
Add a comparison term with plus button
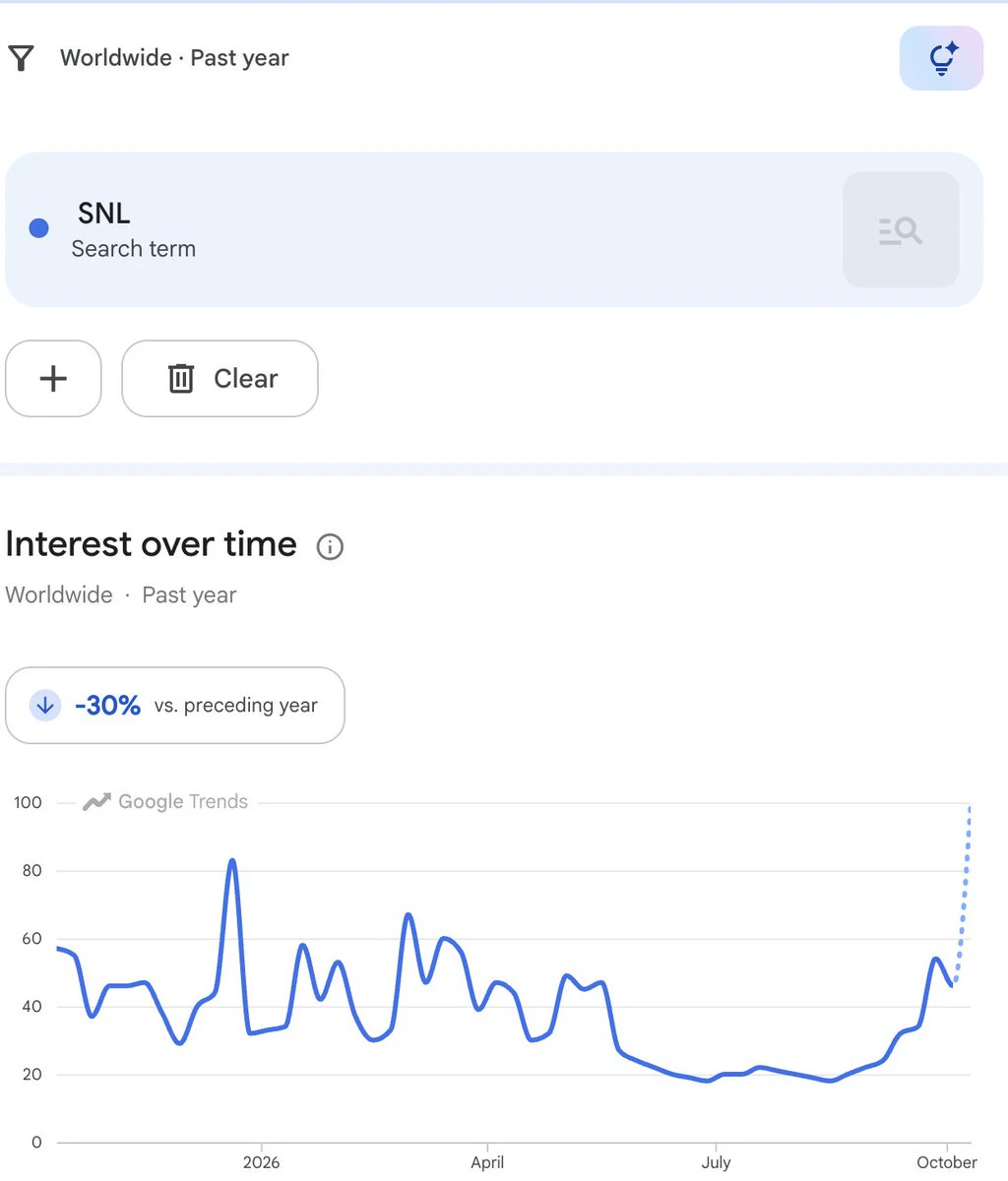53,379
